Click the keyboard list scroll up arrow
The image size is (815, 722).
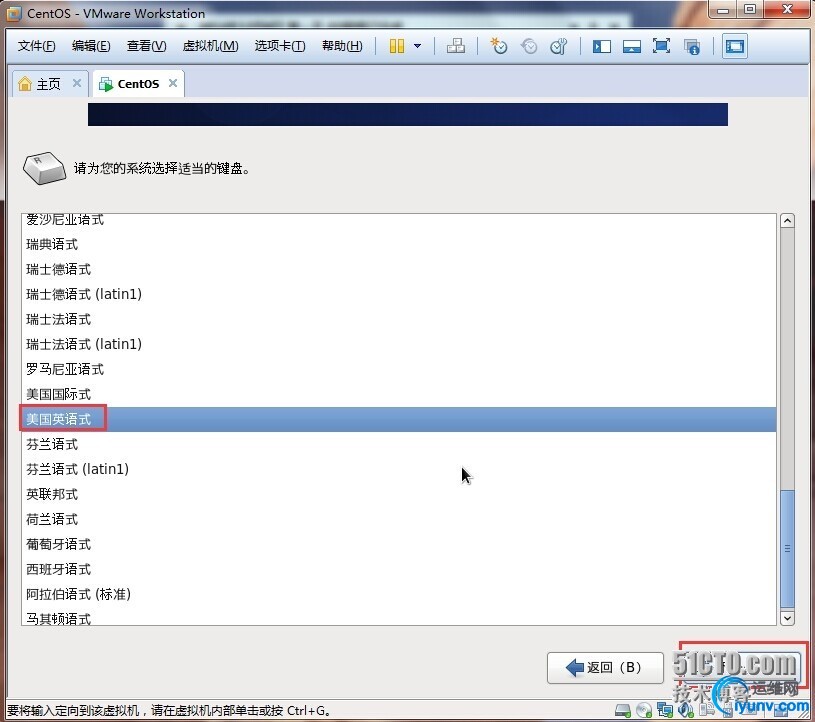point(787,221)
